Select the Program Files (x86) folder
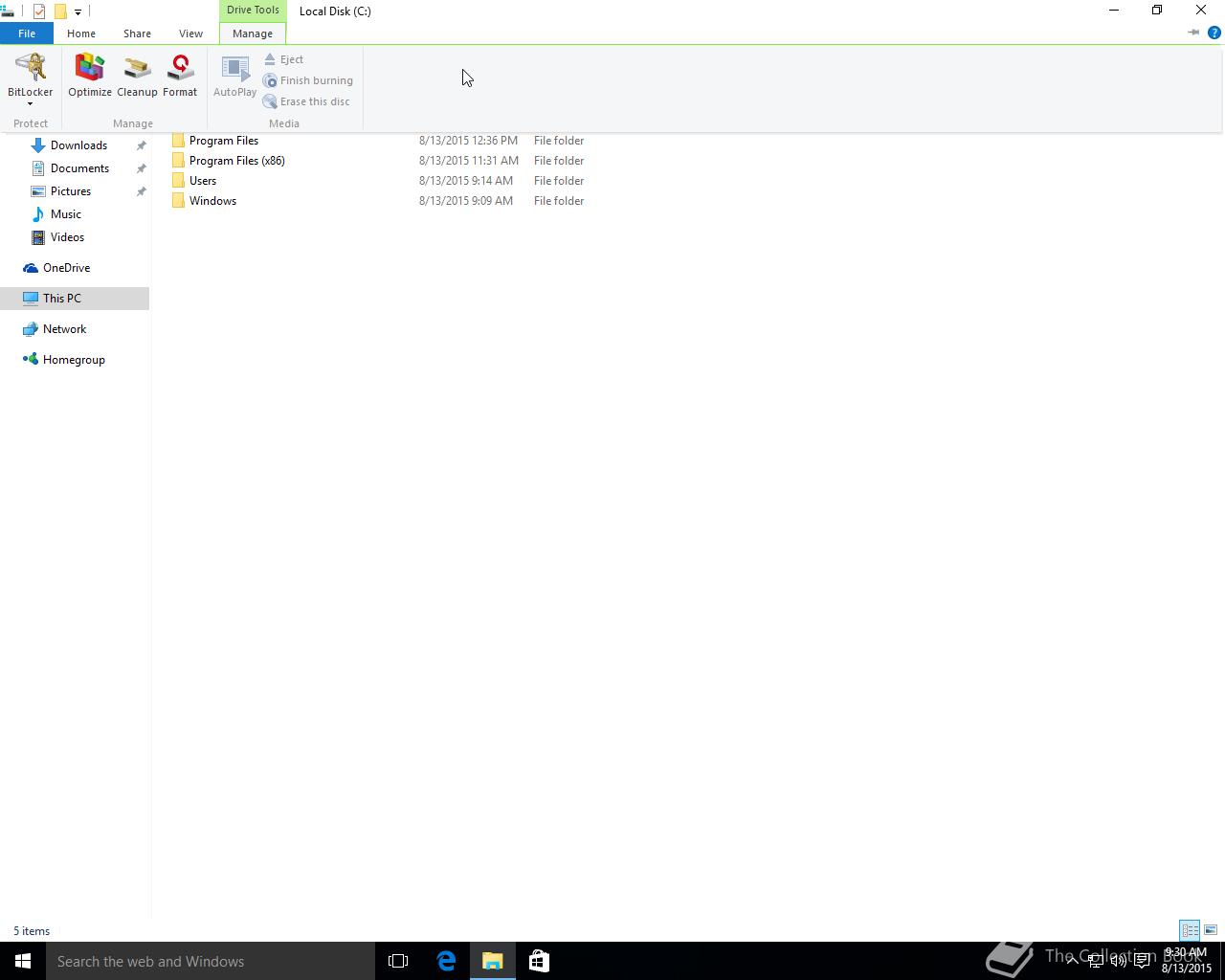The image size is (1225, 980). click(237, 161)
